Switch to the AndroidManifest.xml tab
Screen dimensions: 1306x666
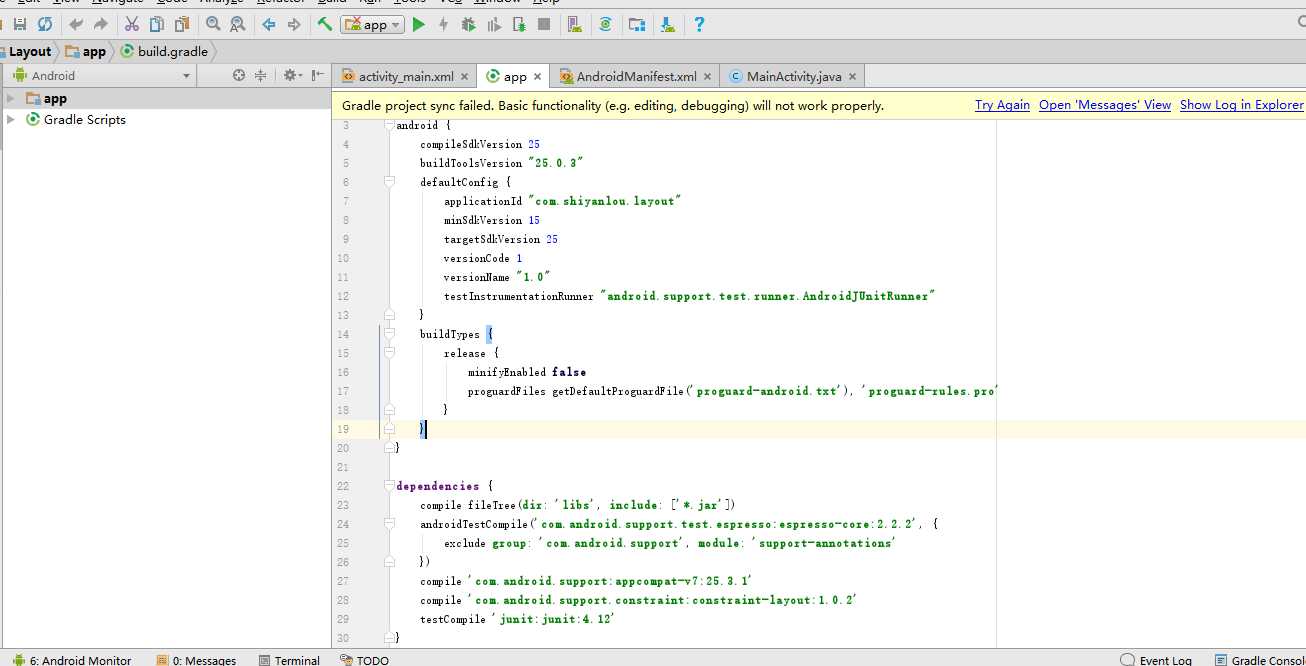(x=636, y=76)
